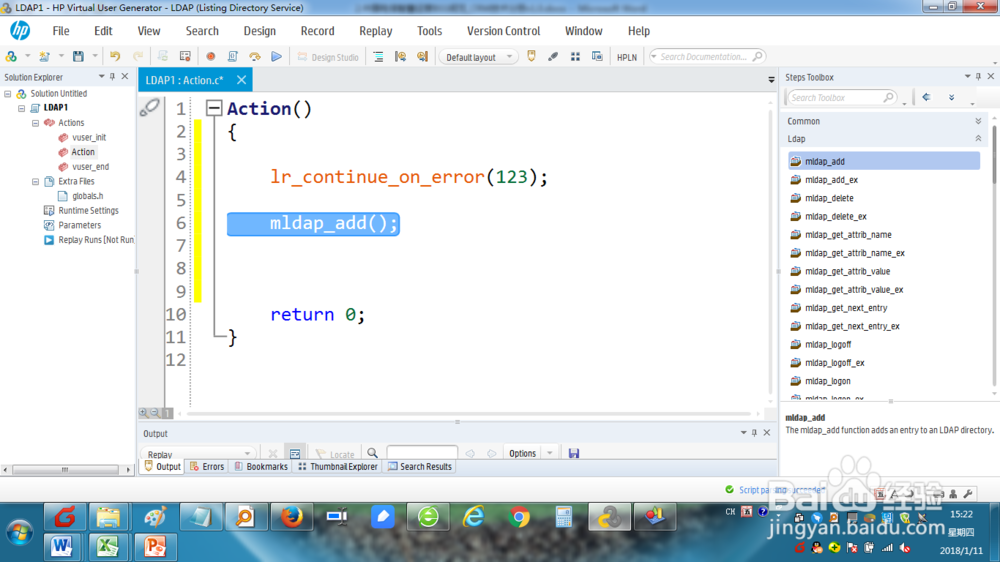Open Runtime Settings in Solution Explorer
1000x562 pixels.
point(88,211)
